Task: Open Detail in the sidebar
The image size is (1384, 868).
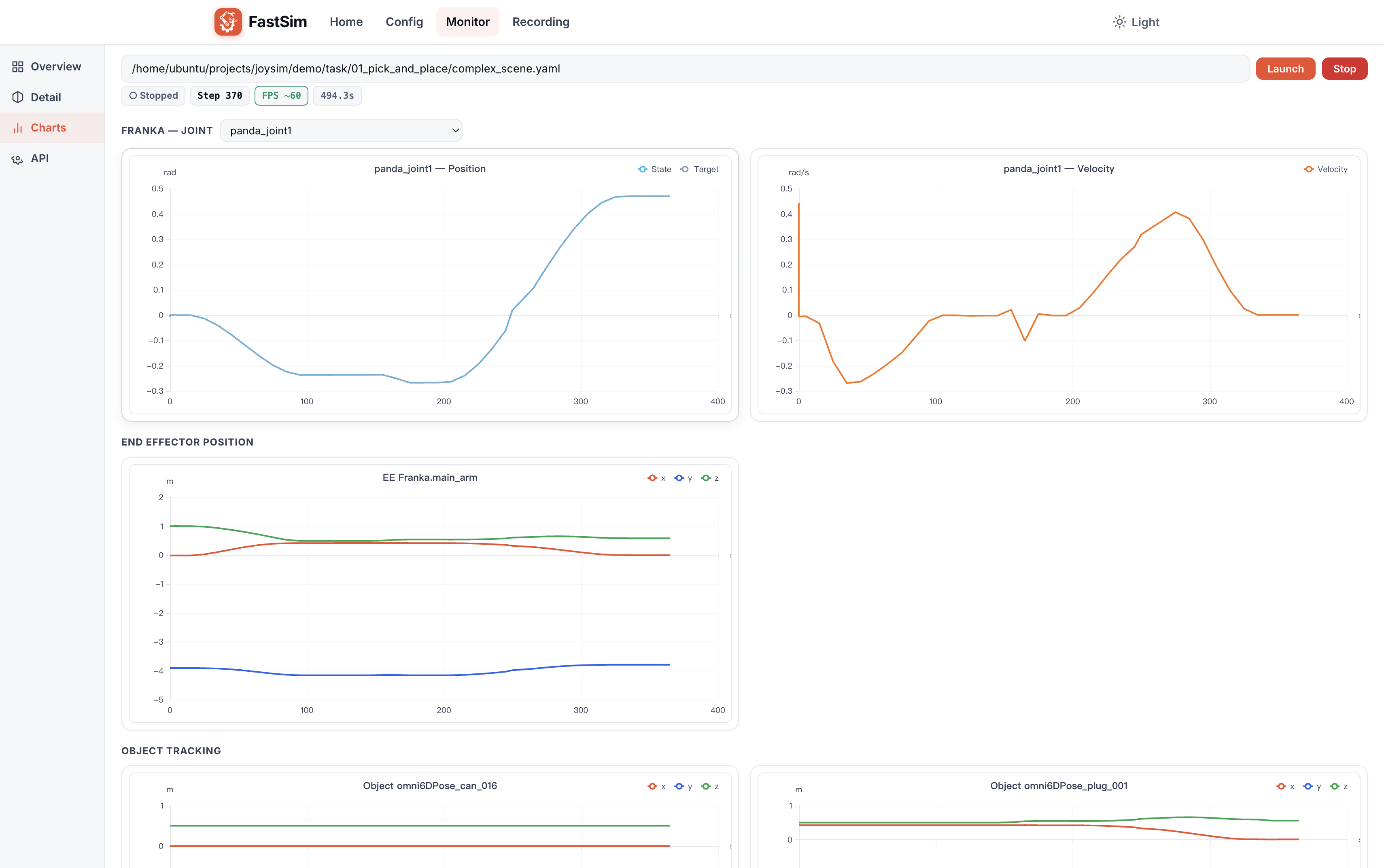Action: click(x=52, y=97)
